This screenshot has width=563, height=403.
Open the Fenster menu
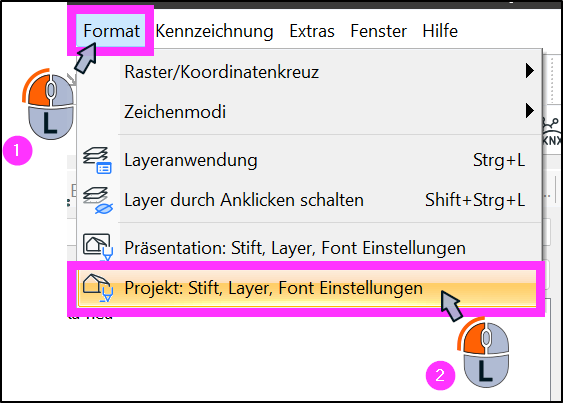[x=378, y=31]
